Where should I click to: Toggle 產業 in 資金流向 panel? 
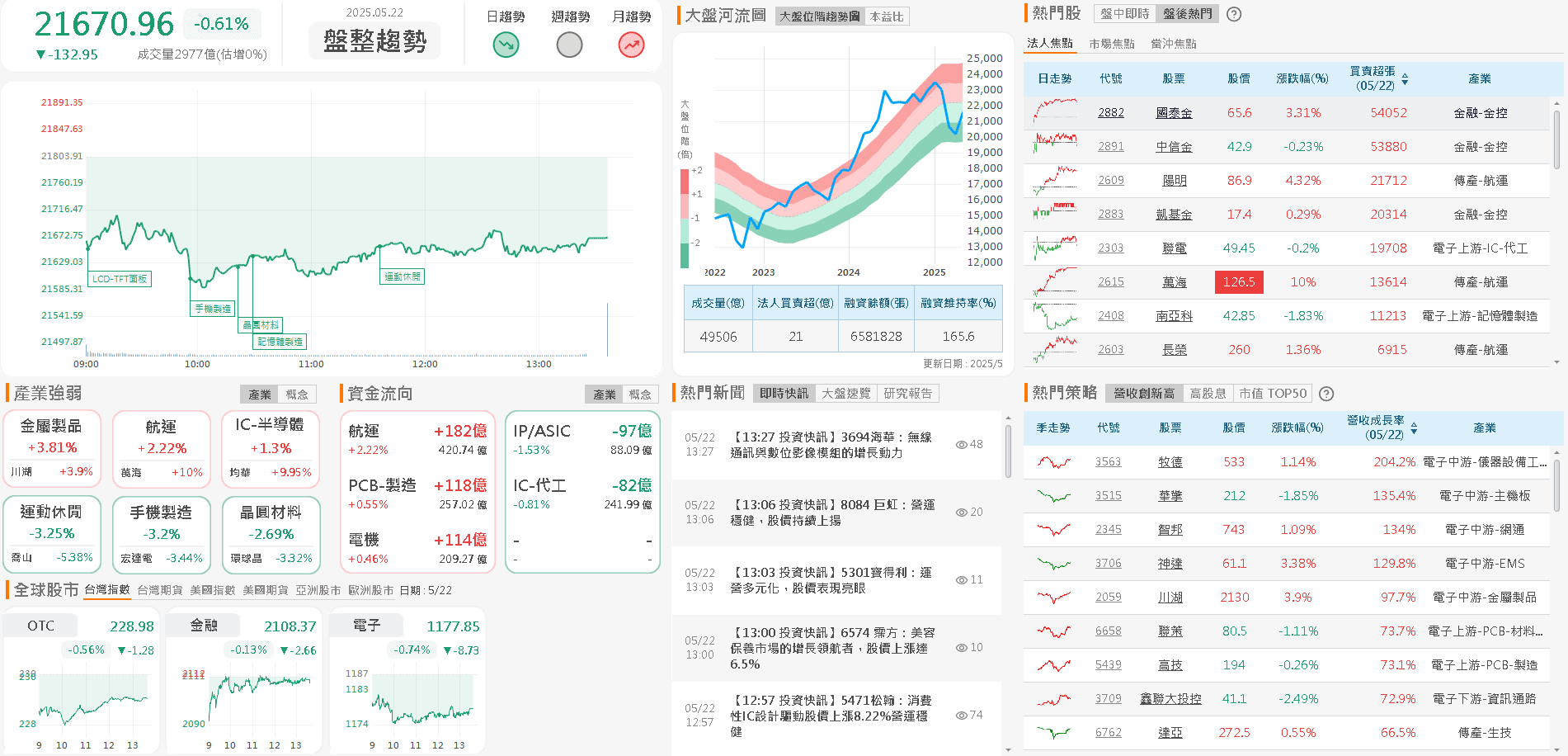pyautogui.click(x=605, y=395)
